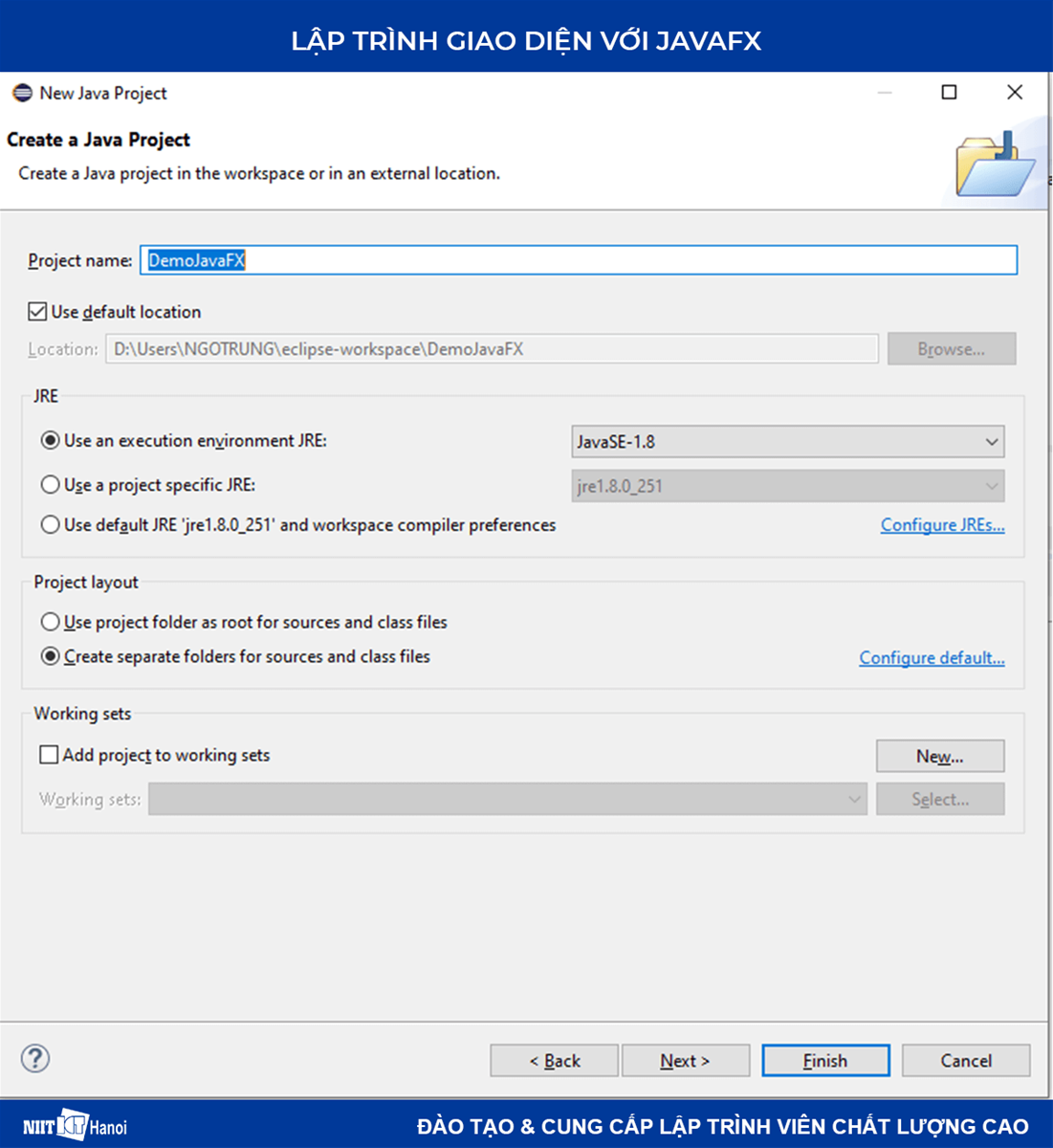The image size is (1053, 1148).
Task: Choose Use project folder as root option
Action: tap(51, 622)
